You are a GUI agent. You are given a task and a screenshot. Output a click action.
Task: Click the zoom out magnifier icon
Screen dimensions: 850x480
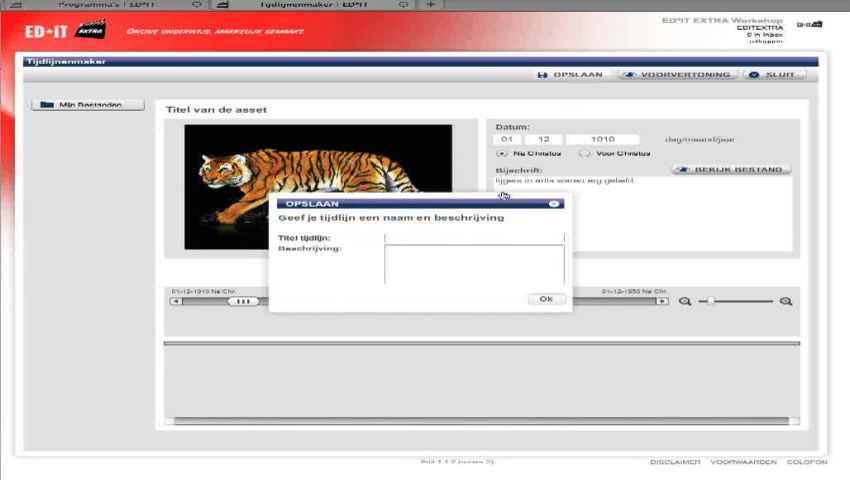pyautogui.click(x=685, y=301)
